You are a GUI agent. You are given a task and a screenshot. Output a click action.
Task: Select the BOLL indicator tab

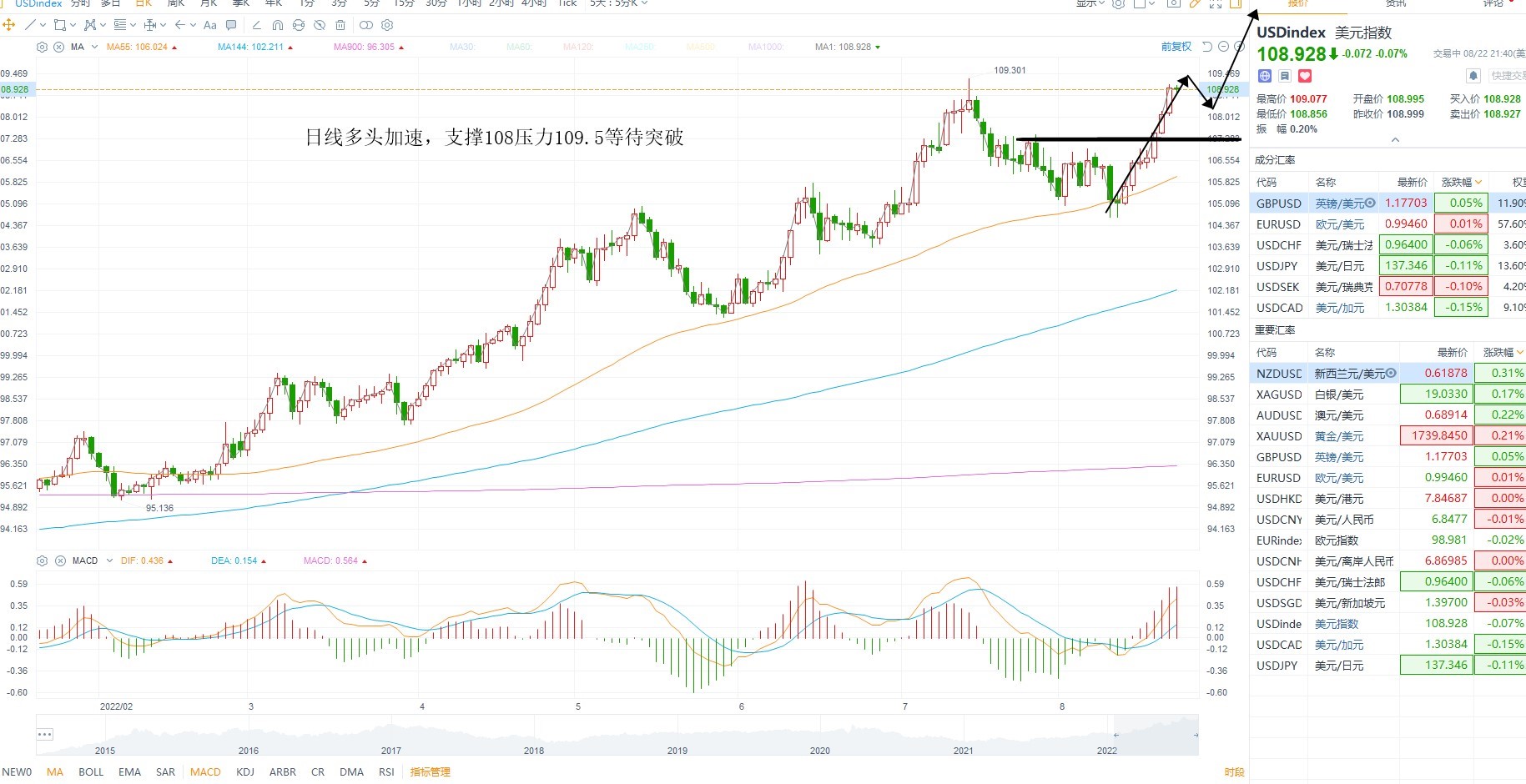(x=91, y=771)
